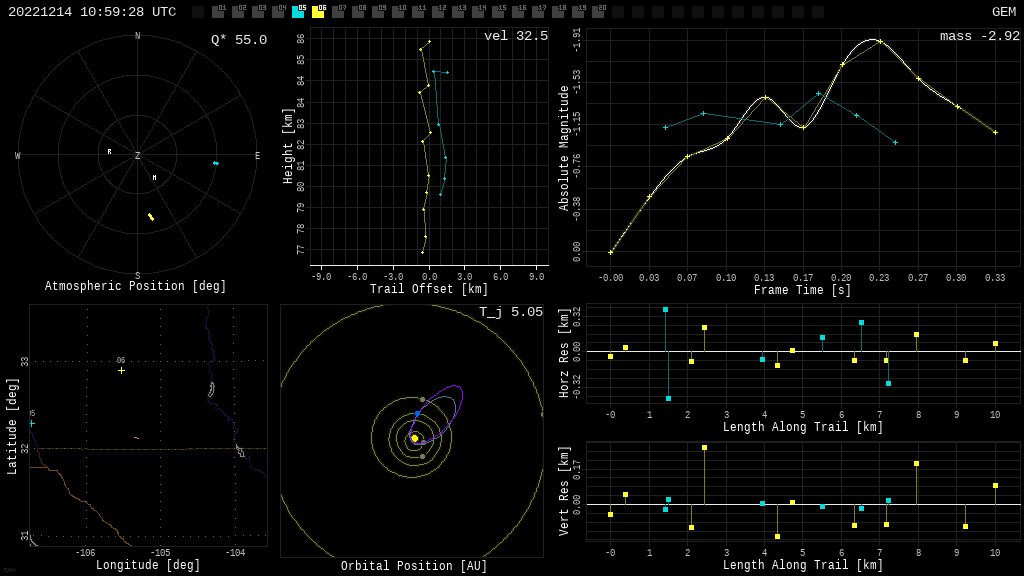Select the gray station 10 indicator box
The width and height of the screenshot is (1024, 576).
pos(398,12)
